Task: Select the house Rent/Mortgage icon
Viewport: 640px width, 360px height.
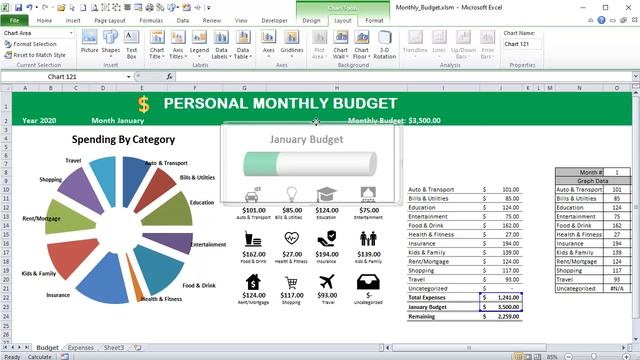Action: pyautogui.click(x=253, y=282)
